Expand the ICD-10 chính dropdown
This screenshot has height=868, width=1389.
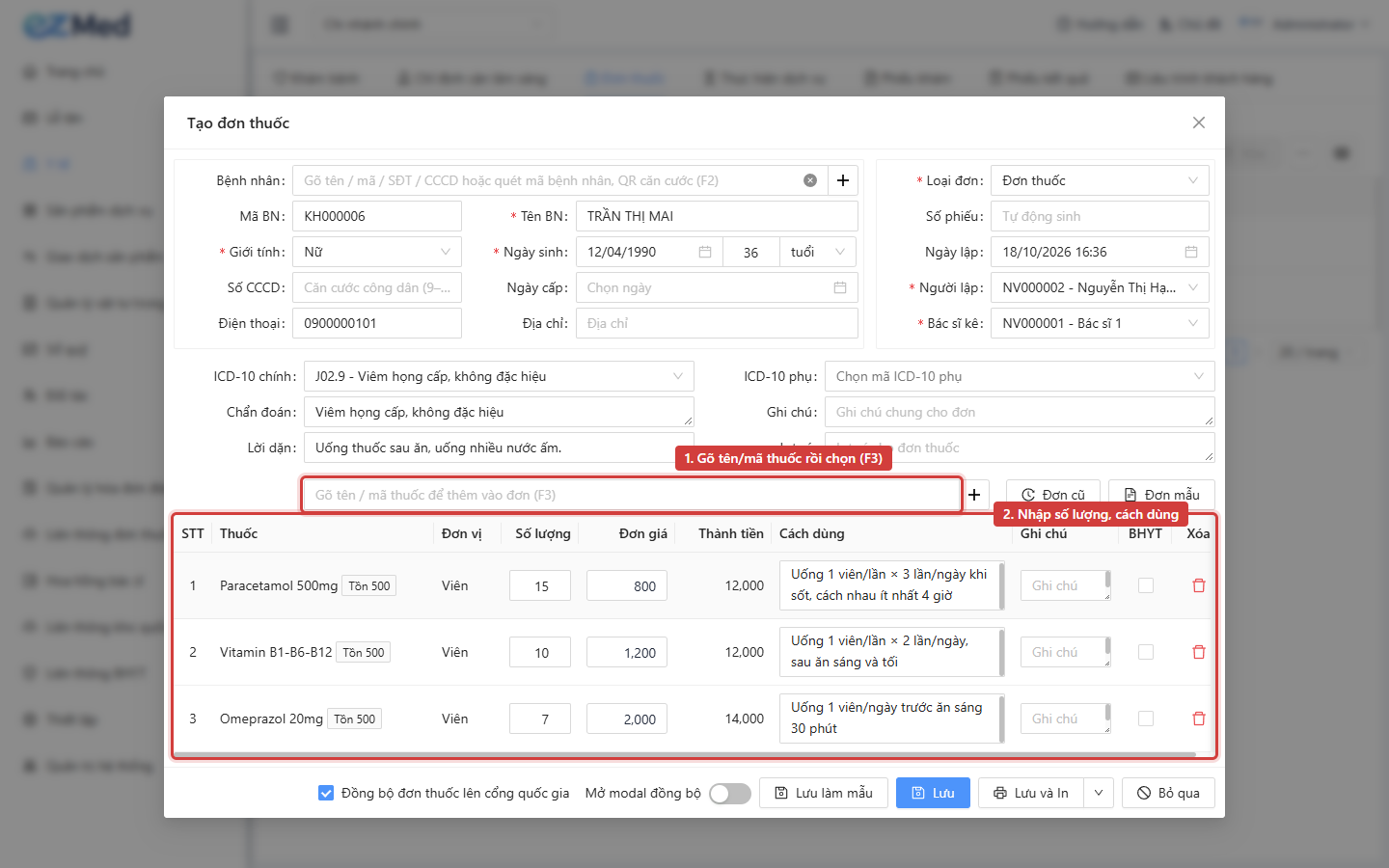point(499,376)
